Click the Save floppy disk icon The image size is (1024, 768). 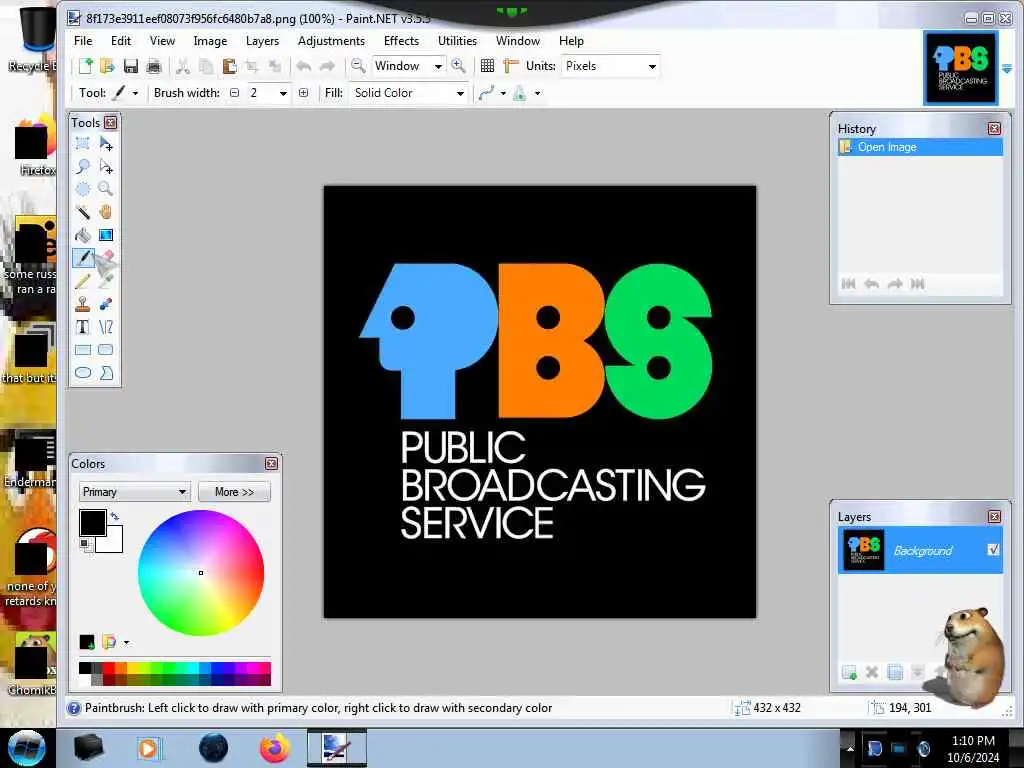(x=131, y=66)
